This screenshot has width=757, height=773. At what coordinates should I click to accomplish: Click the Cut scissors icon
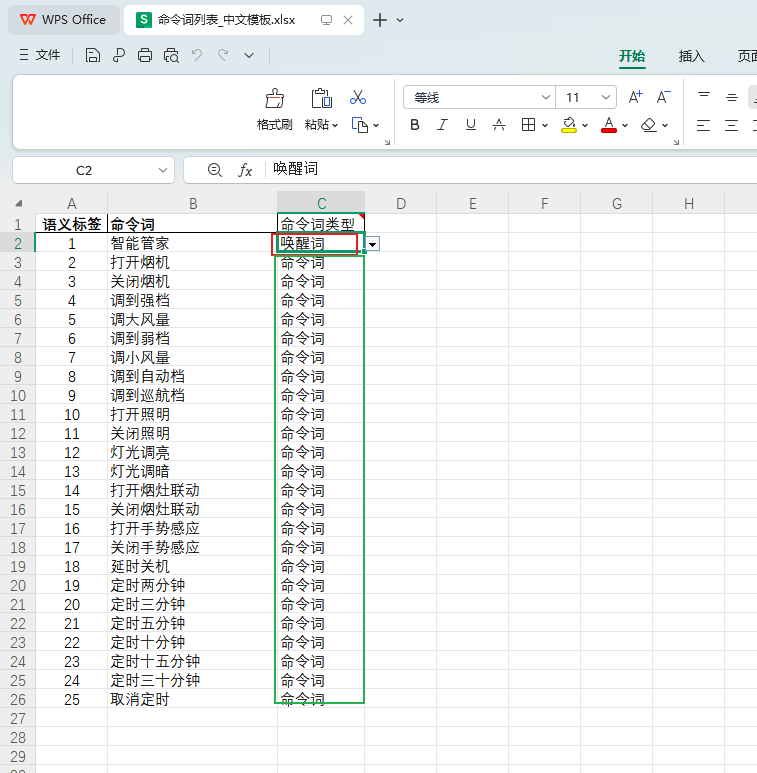tap(357, 97)
